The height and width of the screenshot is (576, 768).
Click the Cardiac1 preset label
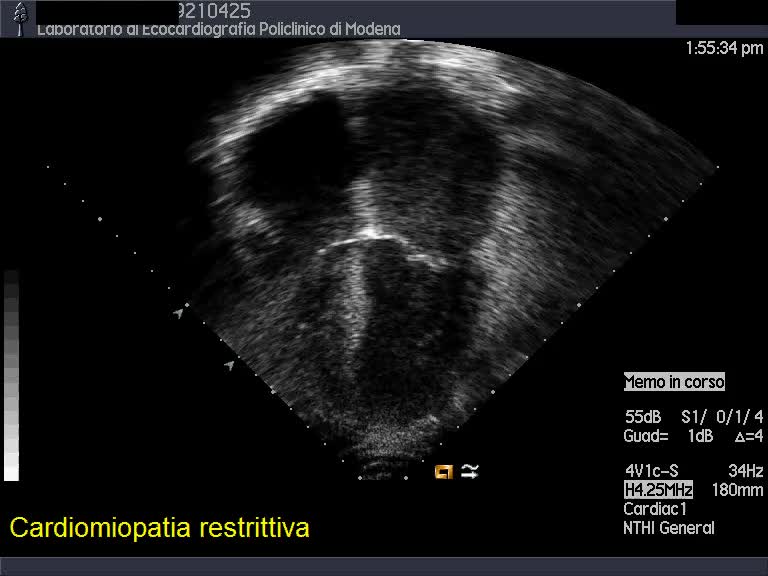pos(655,509)
